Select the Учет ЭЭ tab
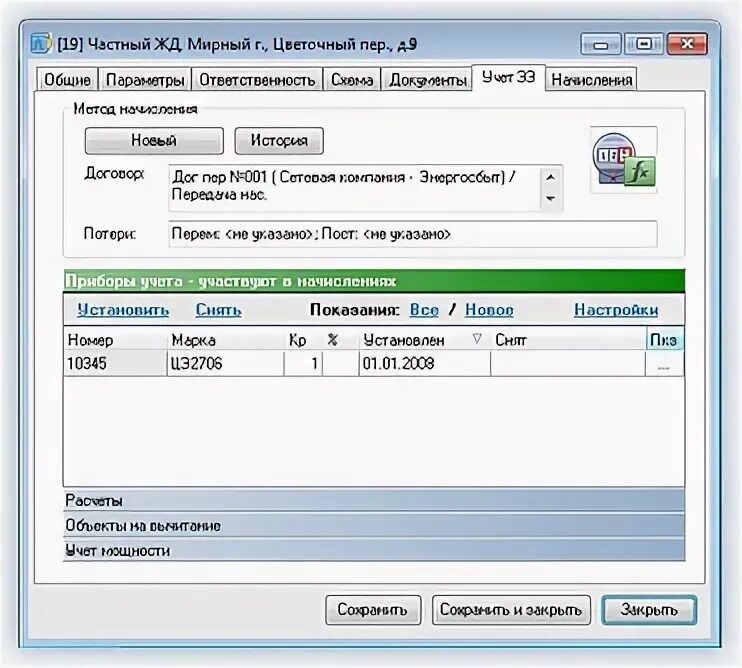This screenshot has width=742, height=668. pos(509,77)
